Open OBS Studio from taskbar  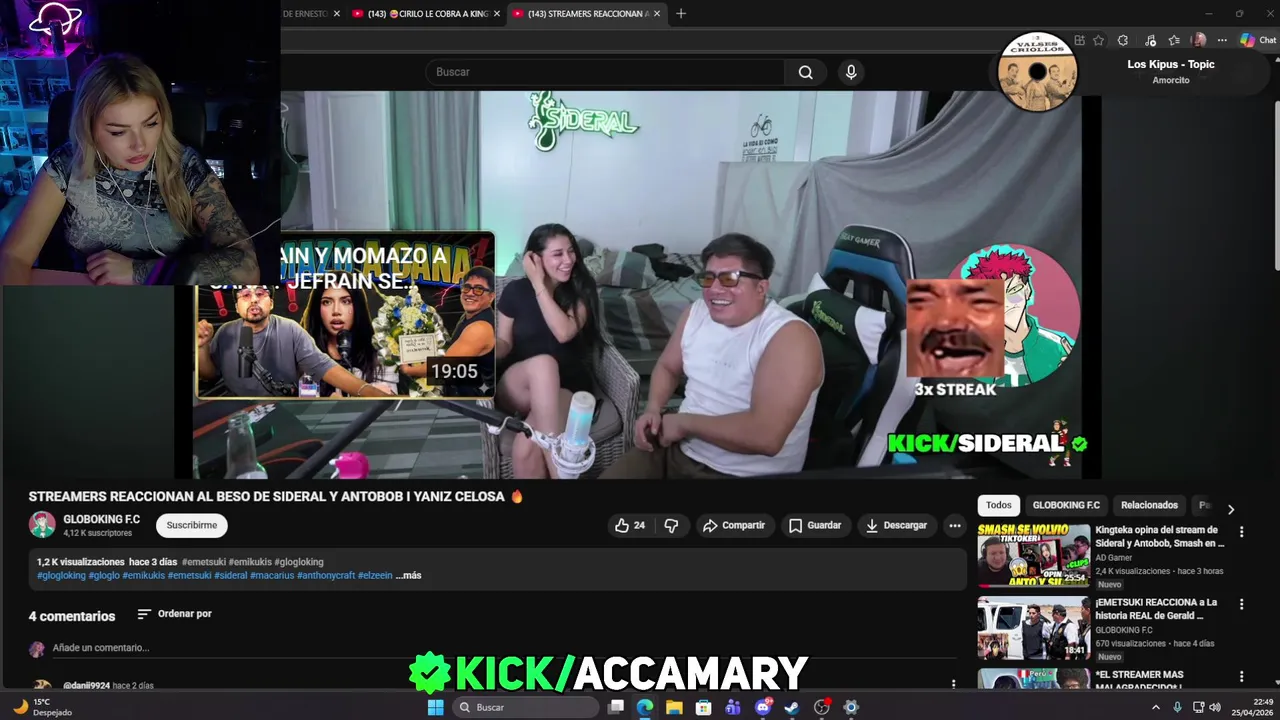(822, 707)
